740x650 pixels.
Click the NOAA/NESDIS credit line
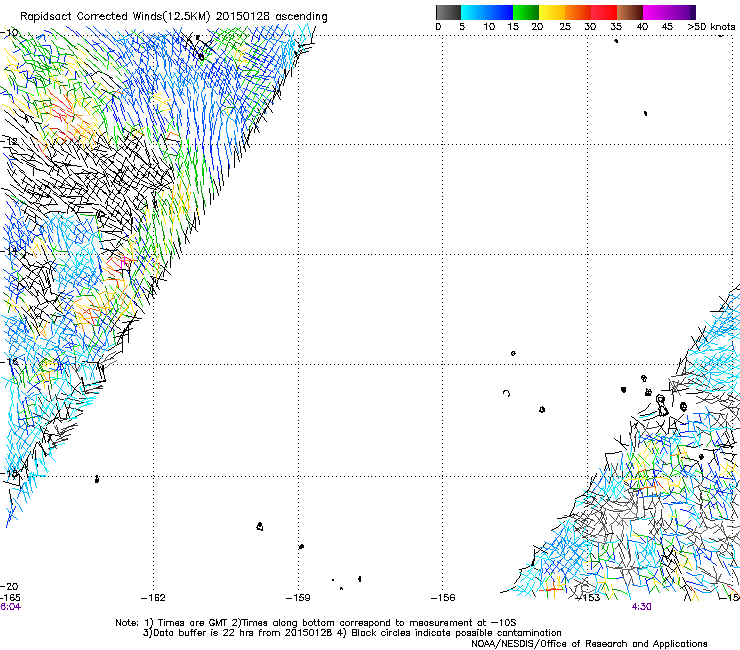pos(589,644)
